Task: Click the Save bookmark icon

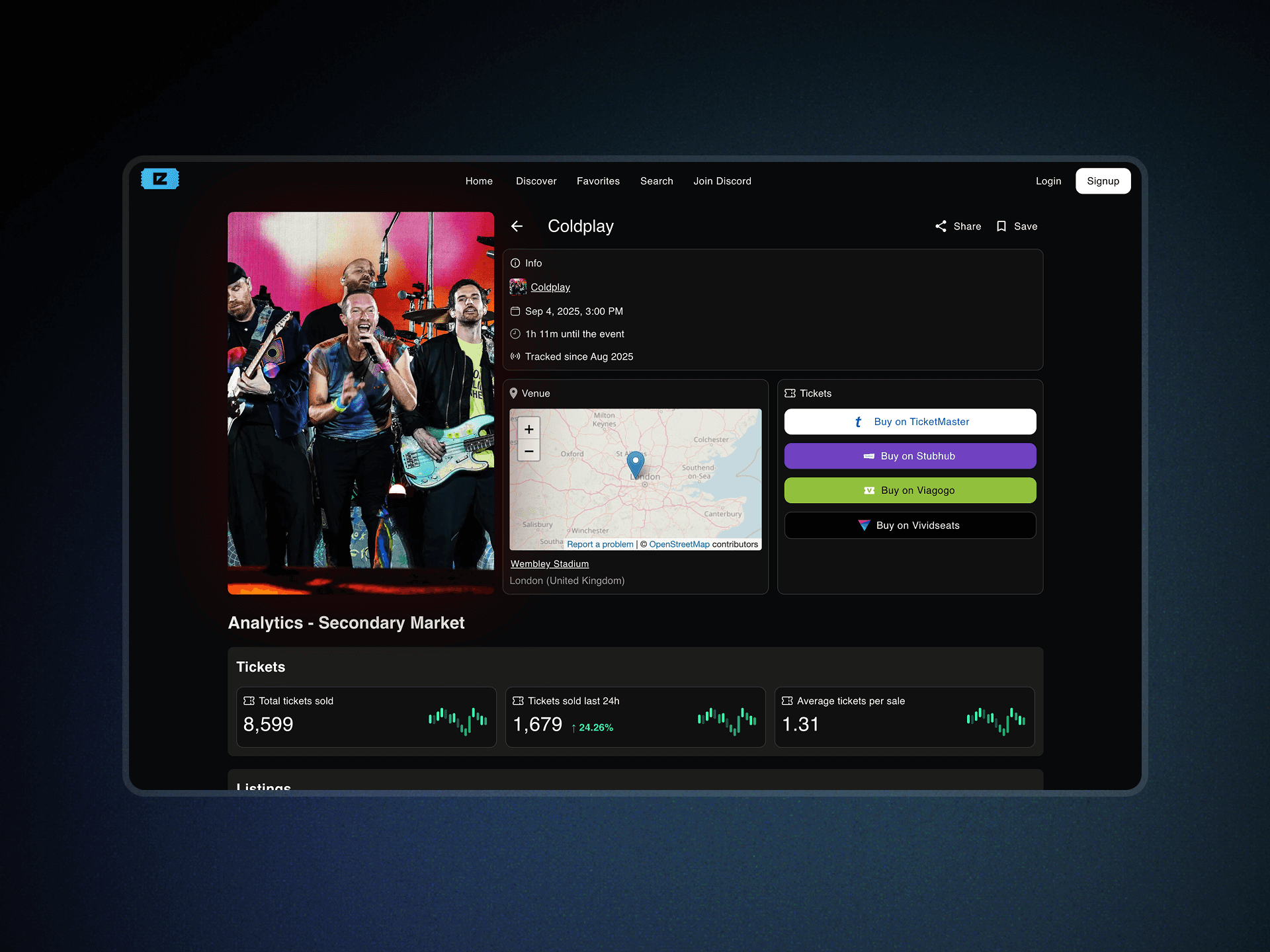Action: pyautogui.click(x=1001, y=226)
